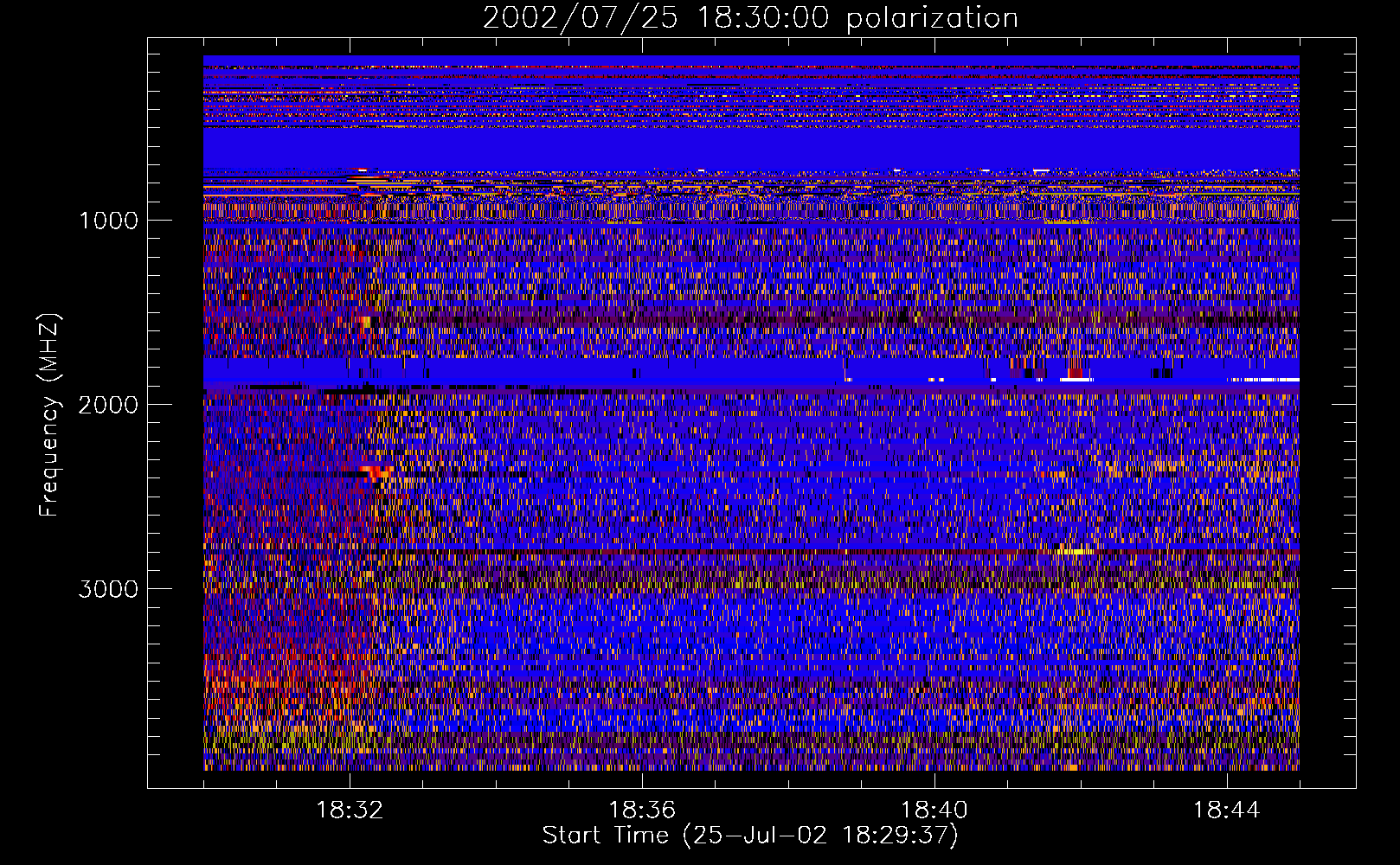Click the 18:36 time tick label
This screenshot has height=865, width=1400.
coord(642,811)
